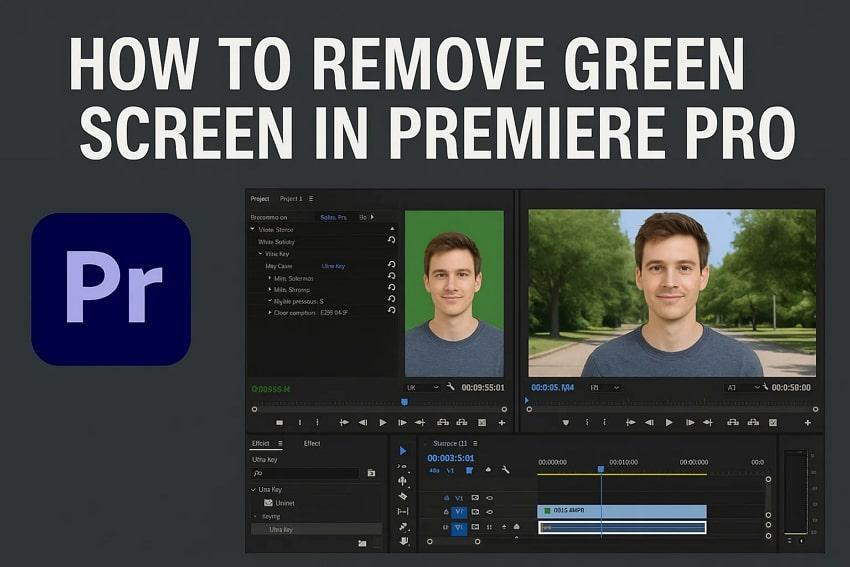This screenshot has height=567, width=850.
Task: Reset the White Sotioty parameter
Action: click(391, 240)
